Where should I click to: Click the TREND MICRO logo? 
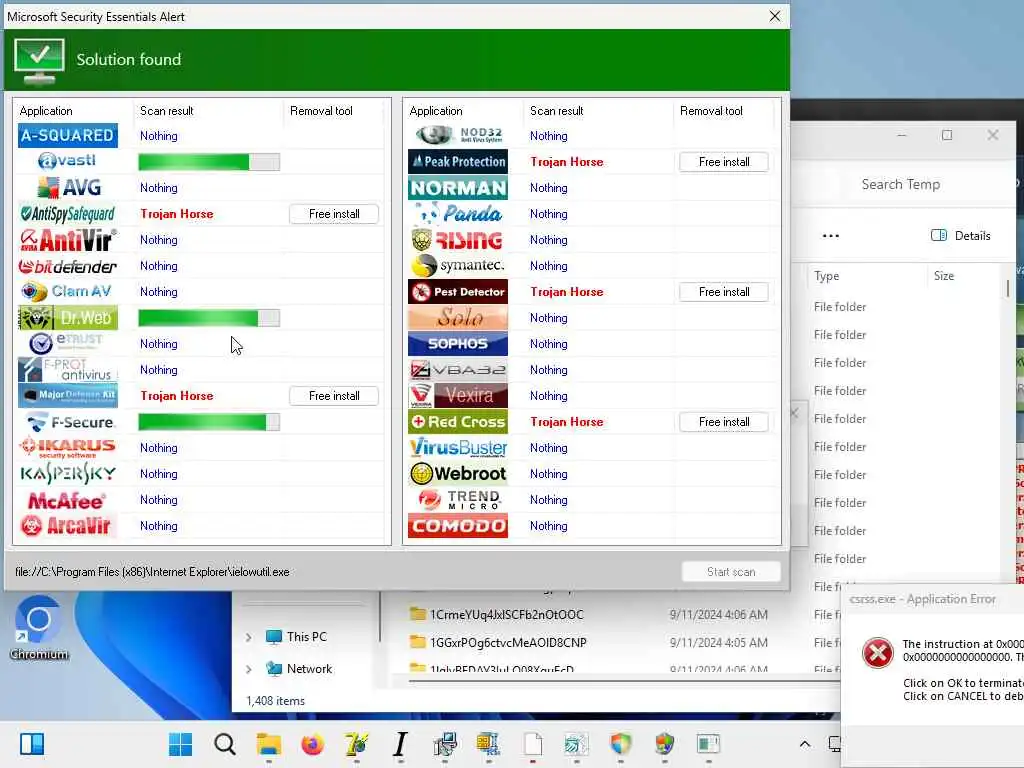pyautogui.click(x=460, y=500)
